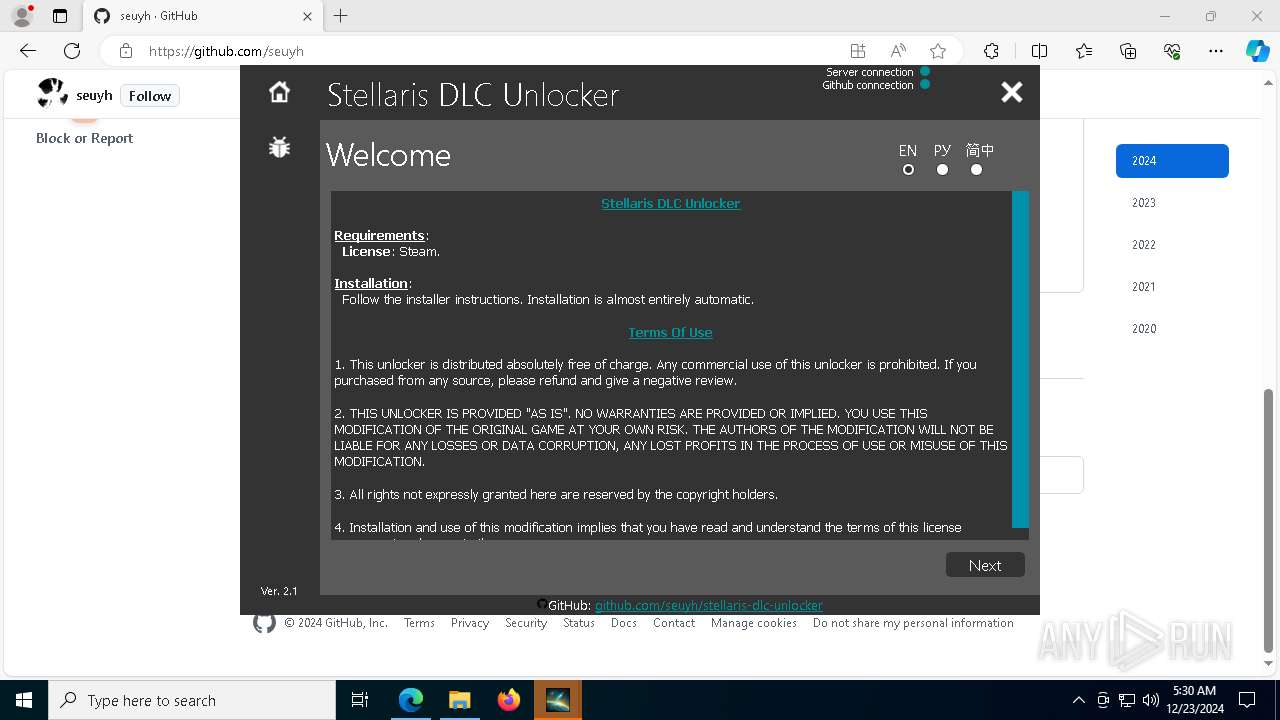
Task: Go back in Edge browser
Action: tap(28, 51)
